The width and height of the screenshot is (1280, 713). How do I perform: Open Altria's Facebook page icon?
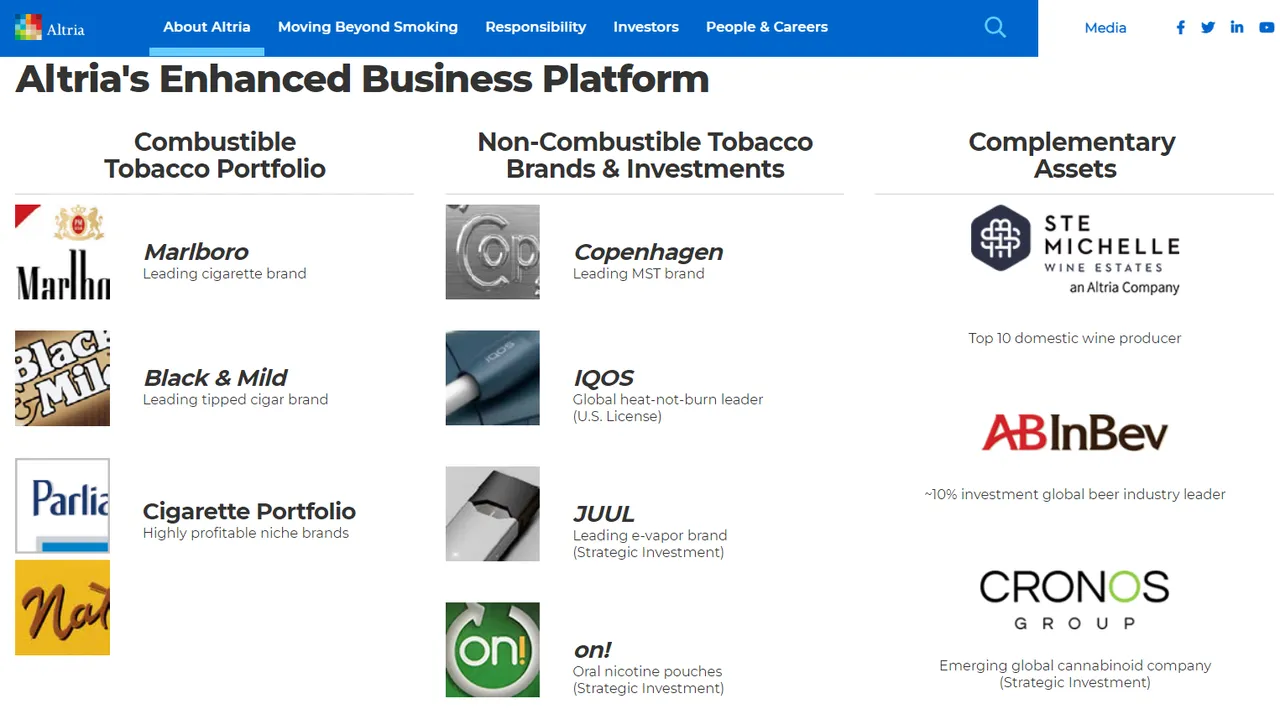(1180, 28)
